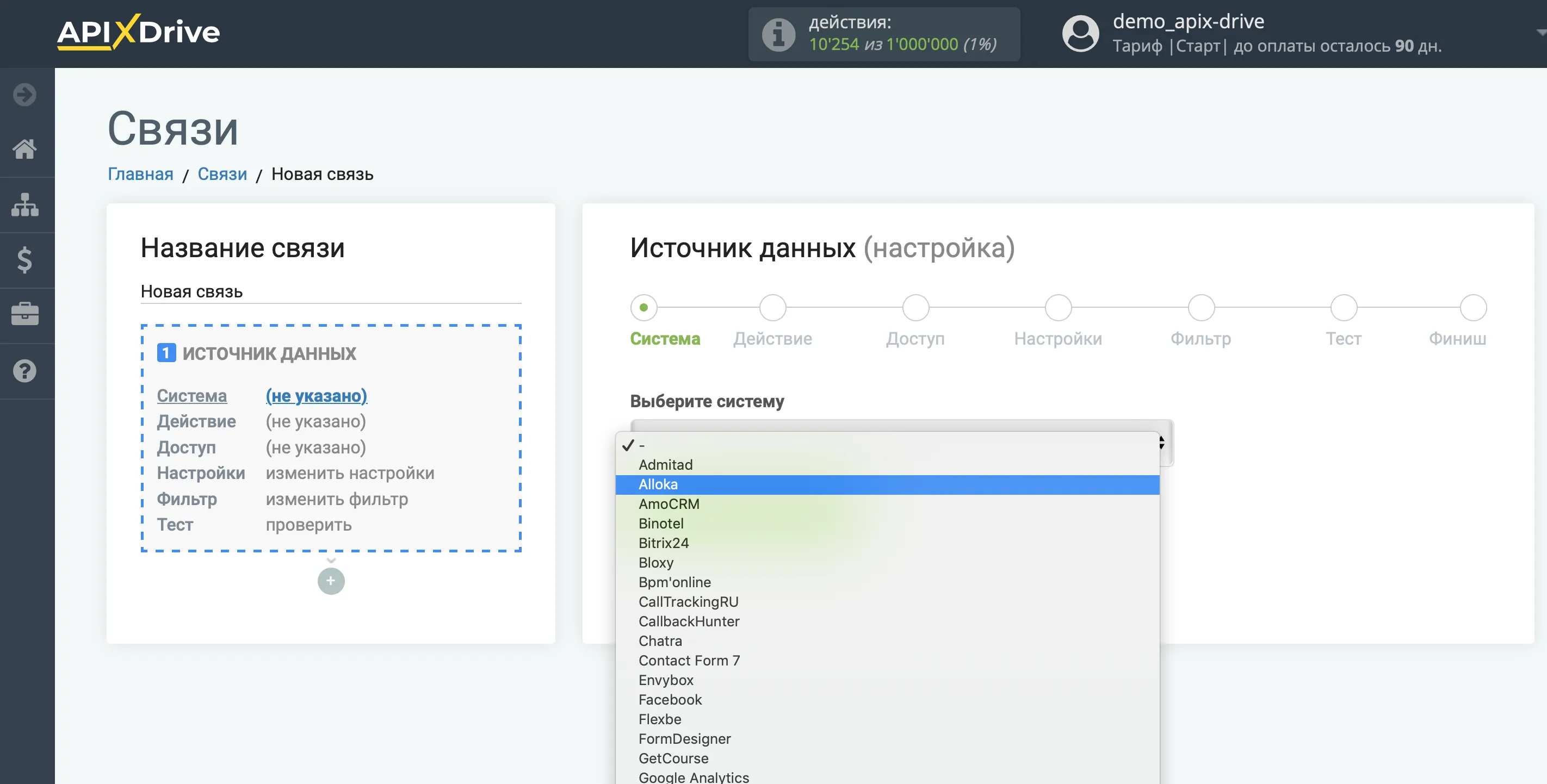Choose Bitrix24 from system list
The height and width of the screenshot is (784, 1547).
click(x=887, y=543)
